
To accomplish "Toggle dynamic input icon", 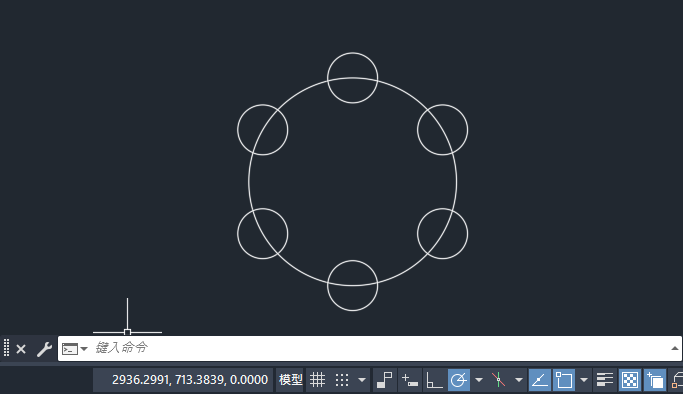I will (x=409, y=380).
